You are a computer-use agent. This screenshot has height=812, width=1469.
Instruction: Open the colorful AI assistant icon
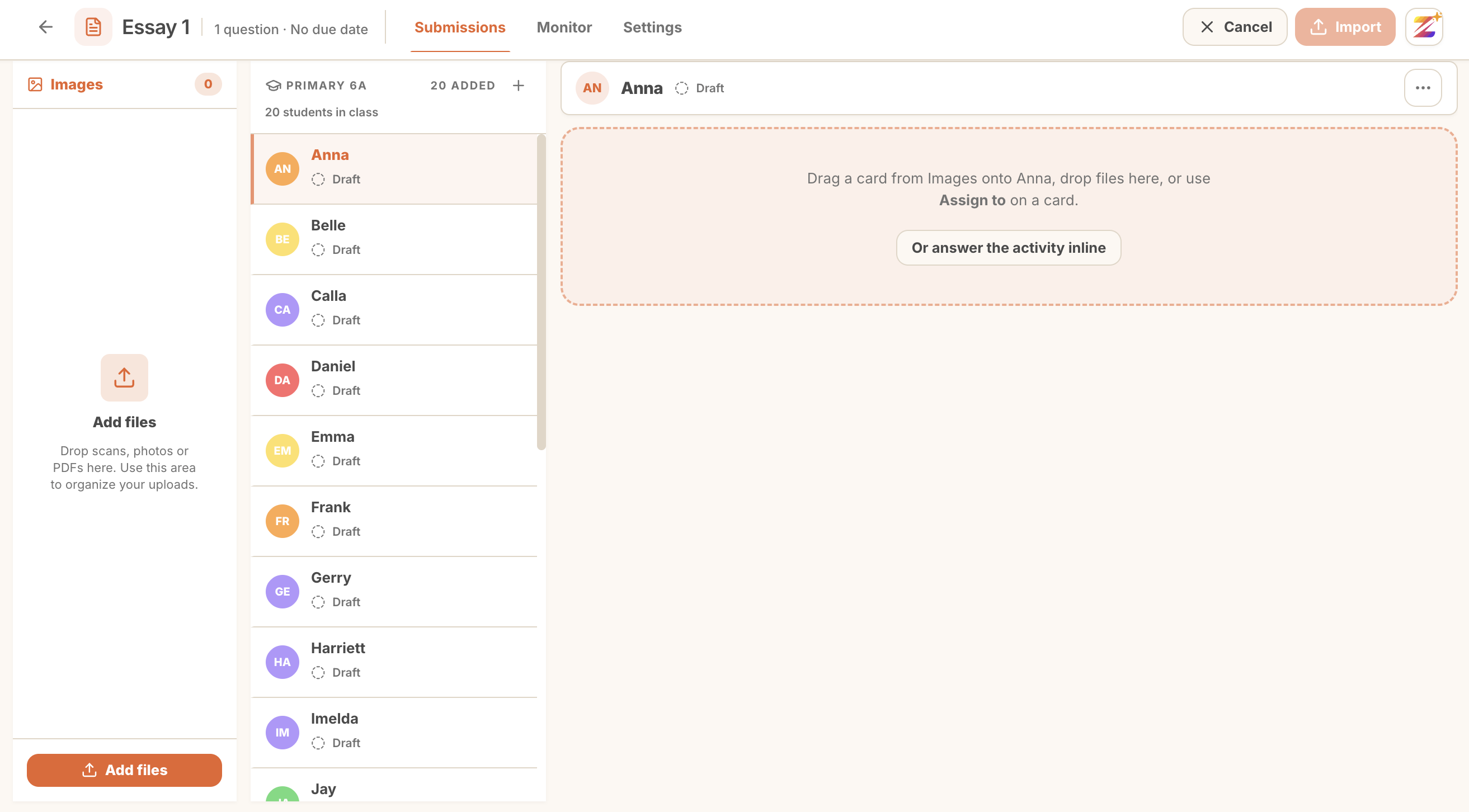coord(1424,27)
